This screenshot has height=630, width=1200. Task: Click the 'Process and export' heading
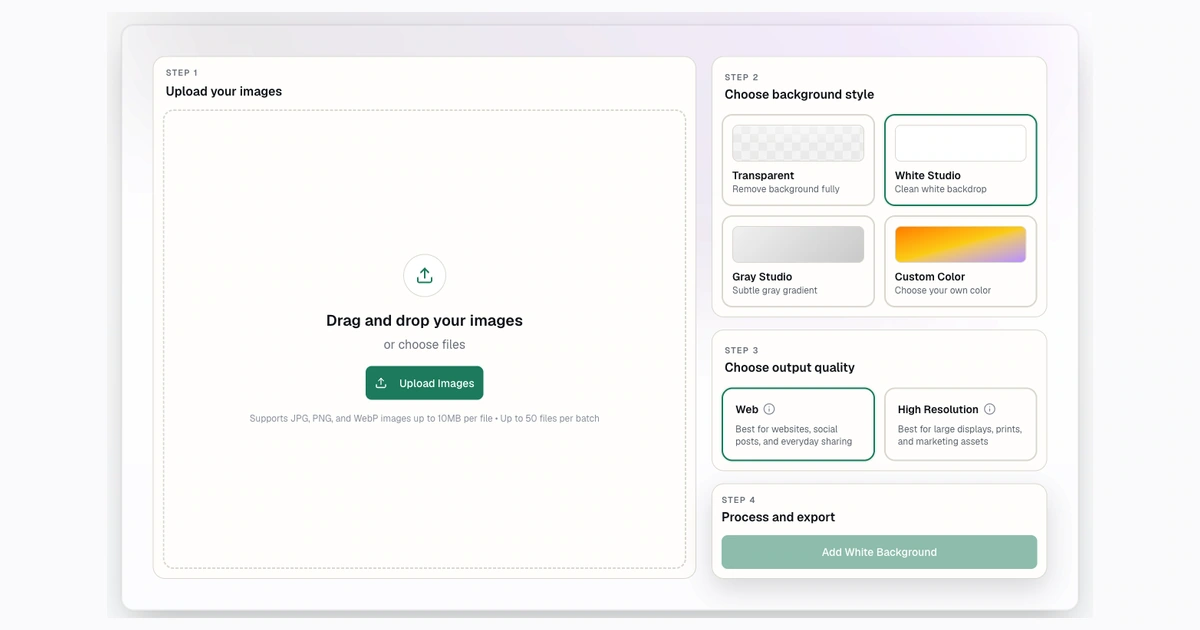coord(778,517)
